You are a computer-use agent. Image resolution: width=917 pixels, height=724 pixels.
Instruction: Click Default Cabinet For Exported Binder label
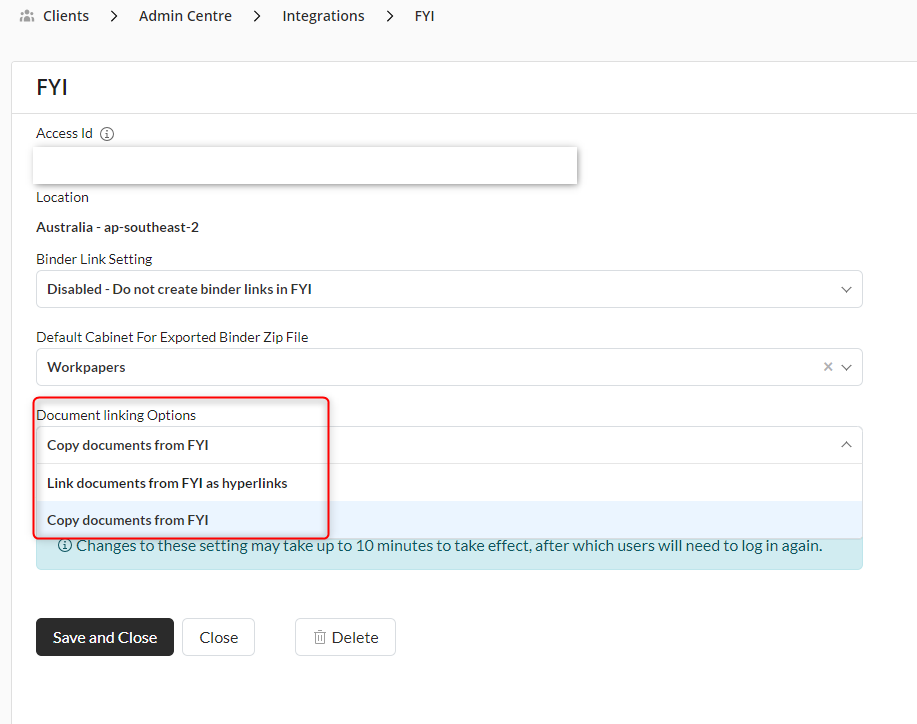tap(172, 337)
